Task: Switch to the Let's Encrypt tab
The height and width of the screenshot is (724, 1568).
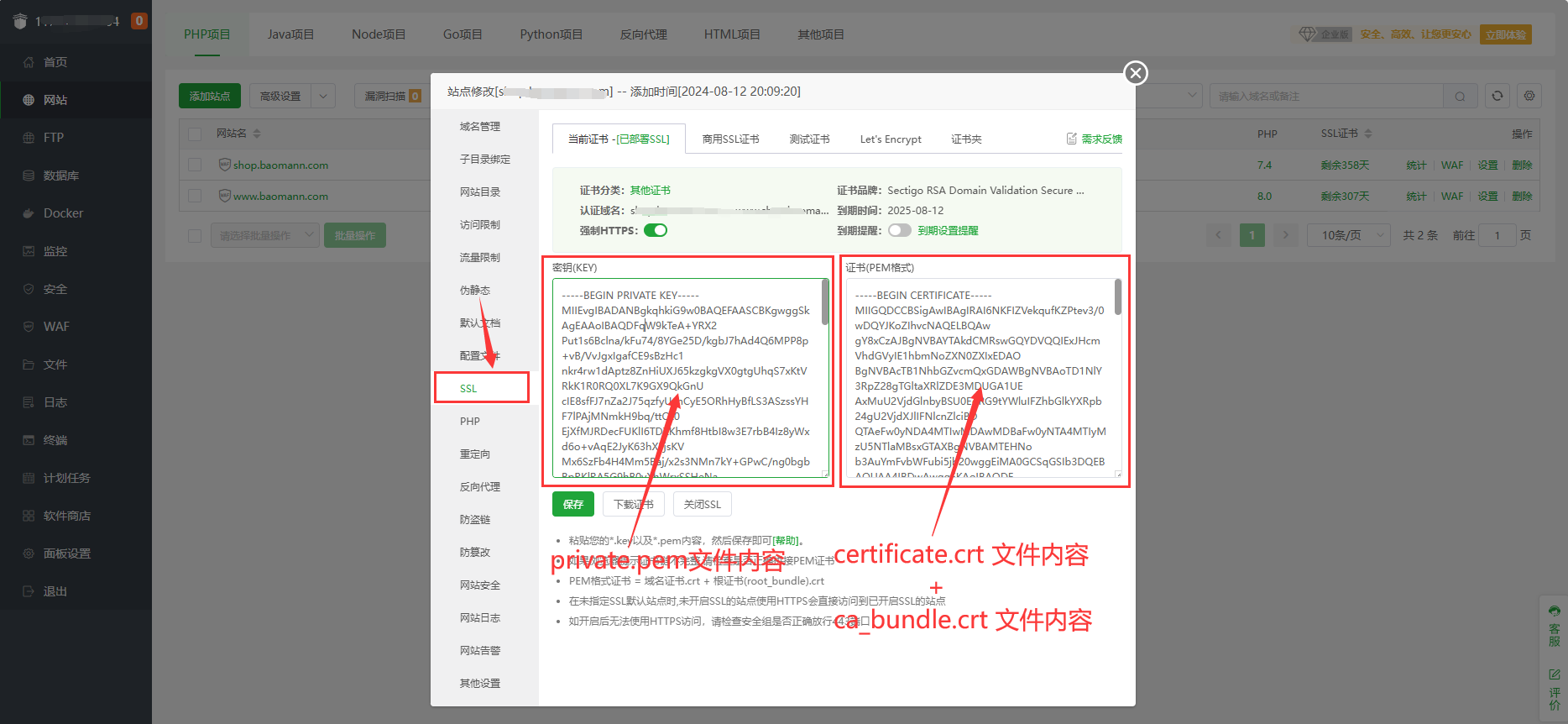Action: click(x=891, y=139)
